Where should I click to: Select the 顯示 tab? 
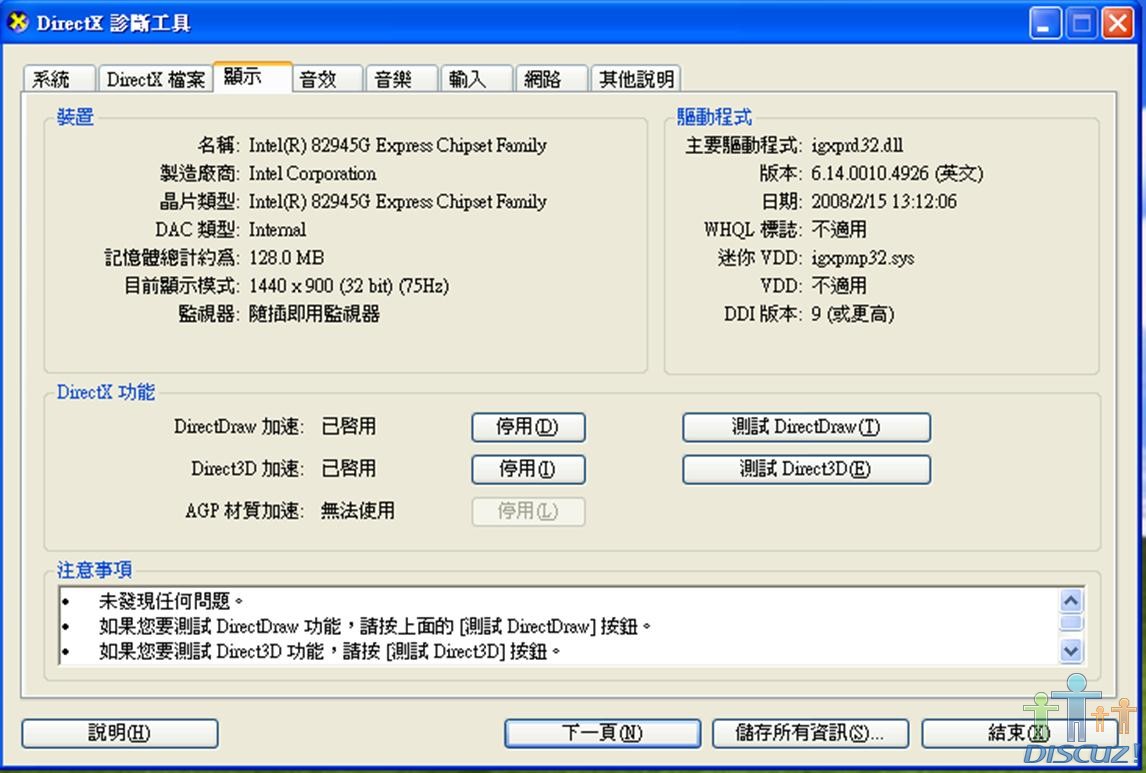[253, 77]
